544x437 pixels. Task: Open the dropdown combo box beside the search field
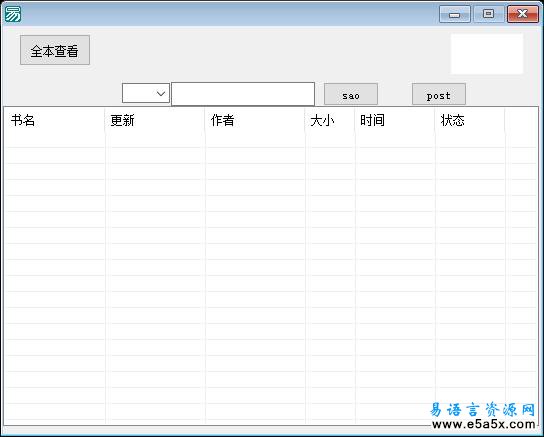point(146,93)
